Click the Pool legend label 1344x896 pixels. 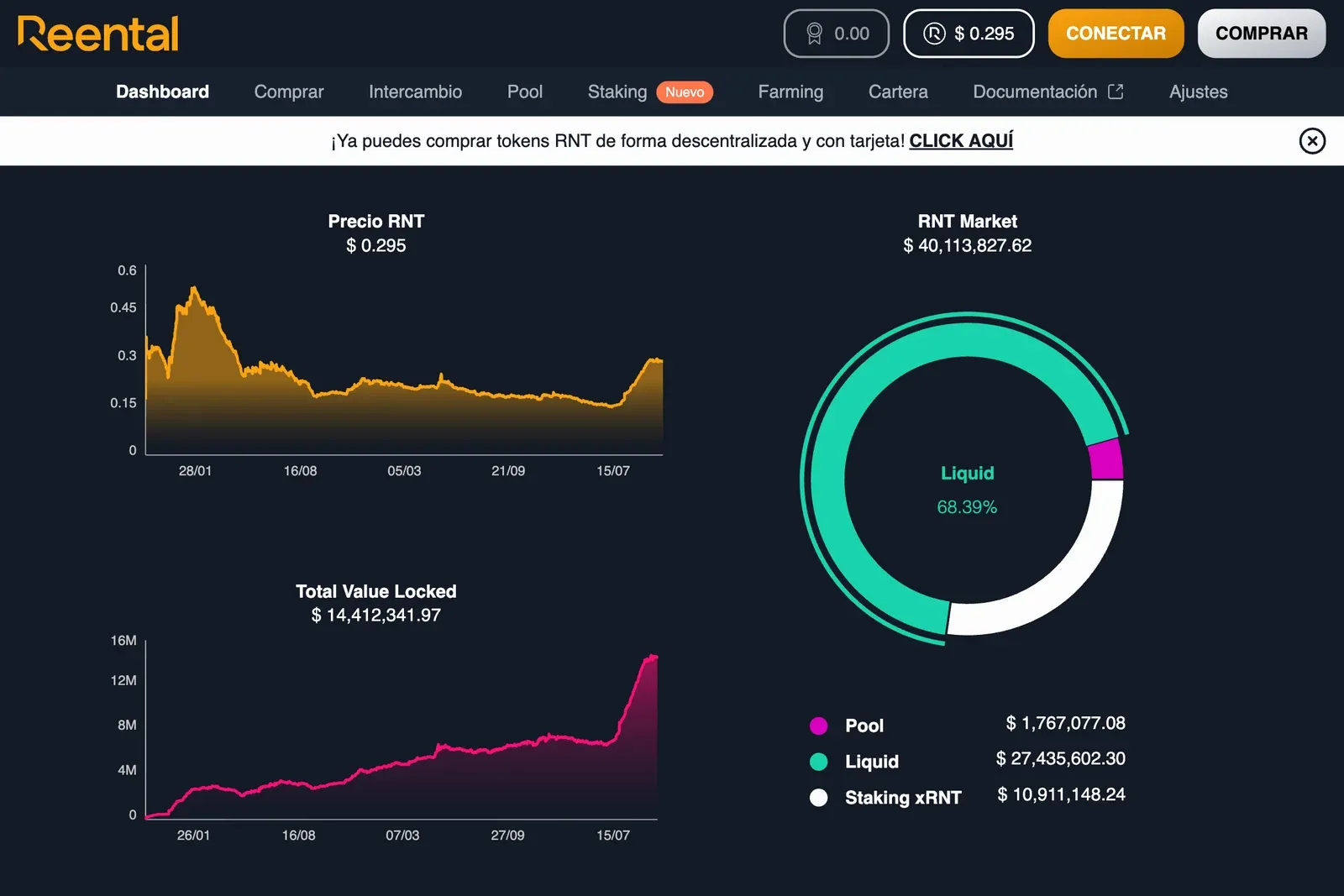[x=864, y=726]
